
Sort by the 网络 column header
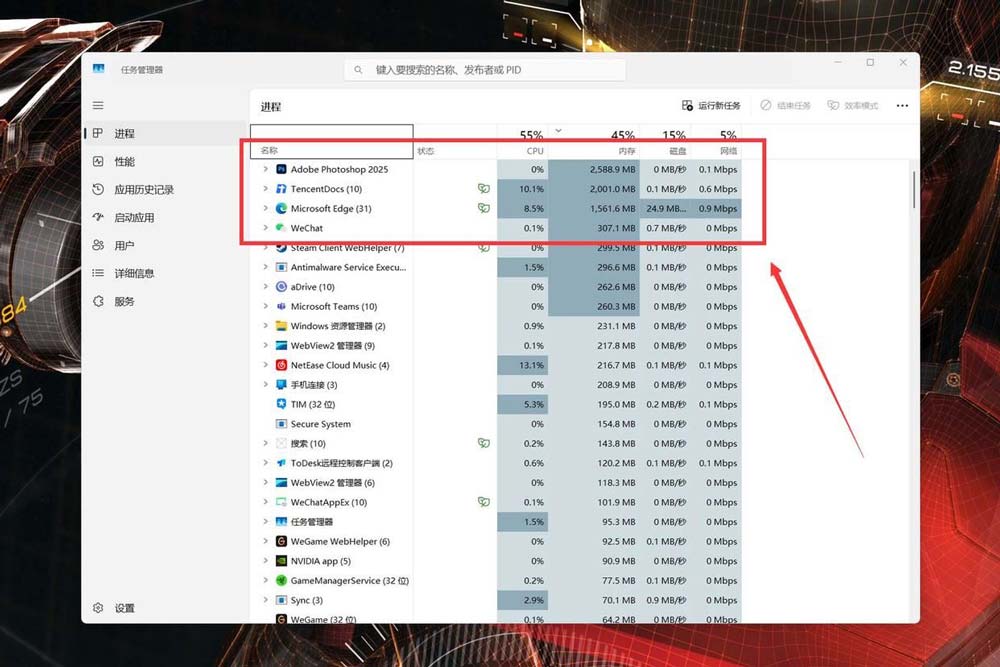coord(716,142)
